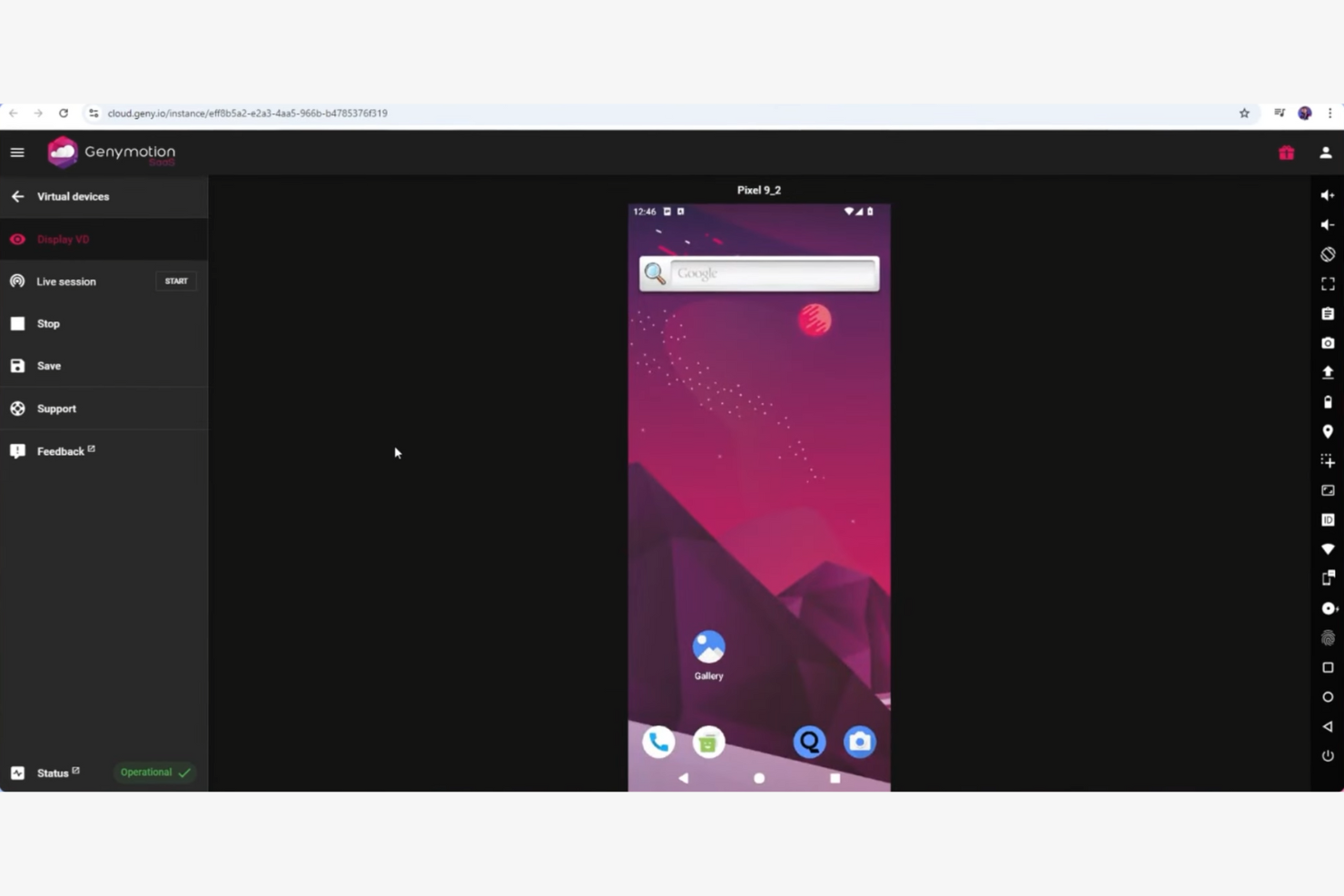Switch to fullscreen display mode
The image size is (1344, 896).
(1327, 284)
